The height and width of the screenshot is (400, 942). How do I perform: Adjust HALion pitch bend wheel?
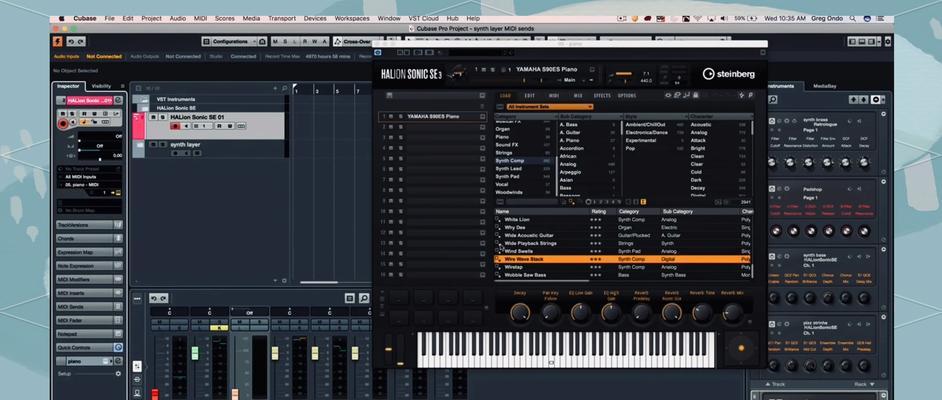388,349
